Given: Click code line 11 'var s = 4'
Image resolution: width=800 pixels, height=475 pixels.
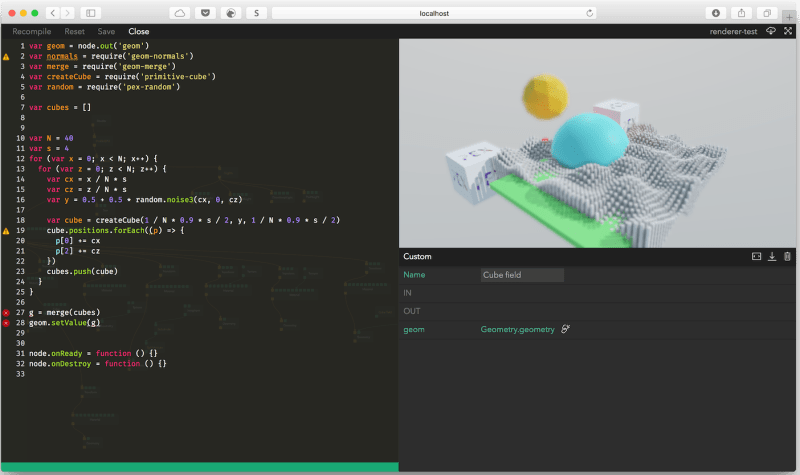Looking at the screenshot, I should coord(49,148).
